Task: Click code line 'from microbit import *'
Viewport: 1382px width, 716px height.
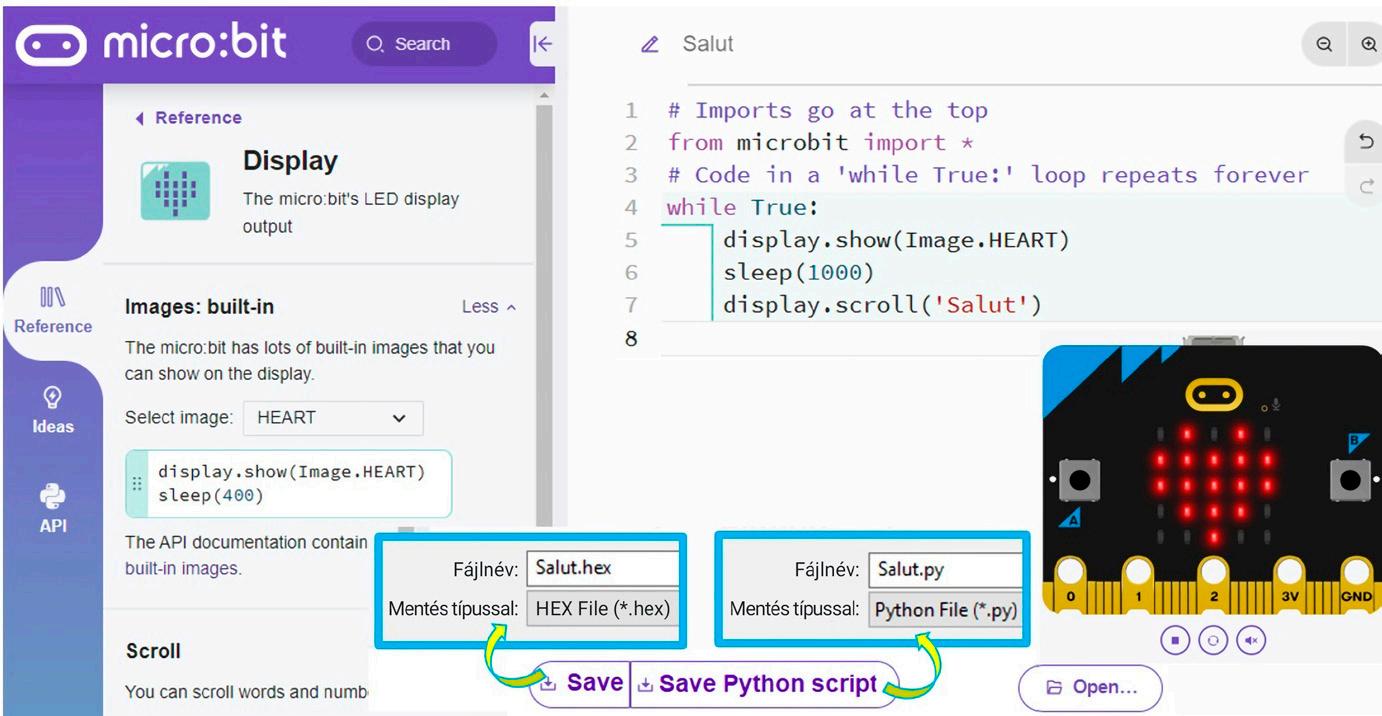Action: (x=821, y=143)
